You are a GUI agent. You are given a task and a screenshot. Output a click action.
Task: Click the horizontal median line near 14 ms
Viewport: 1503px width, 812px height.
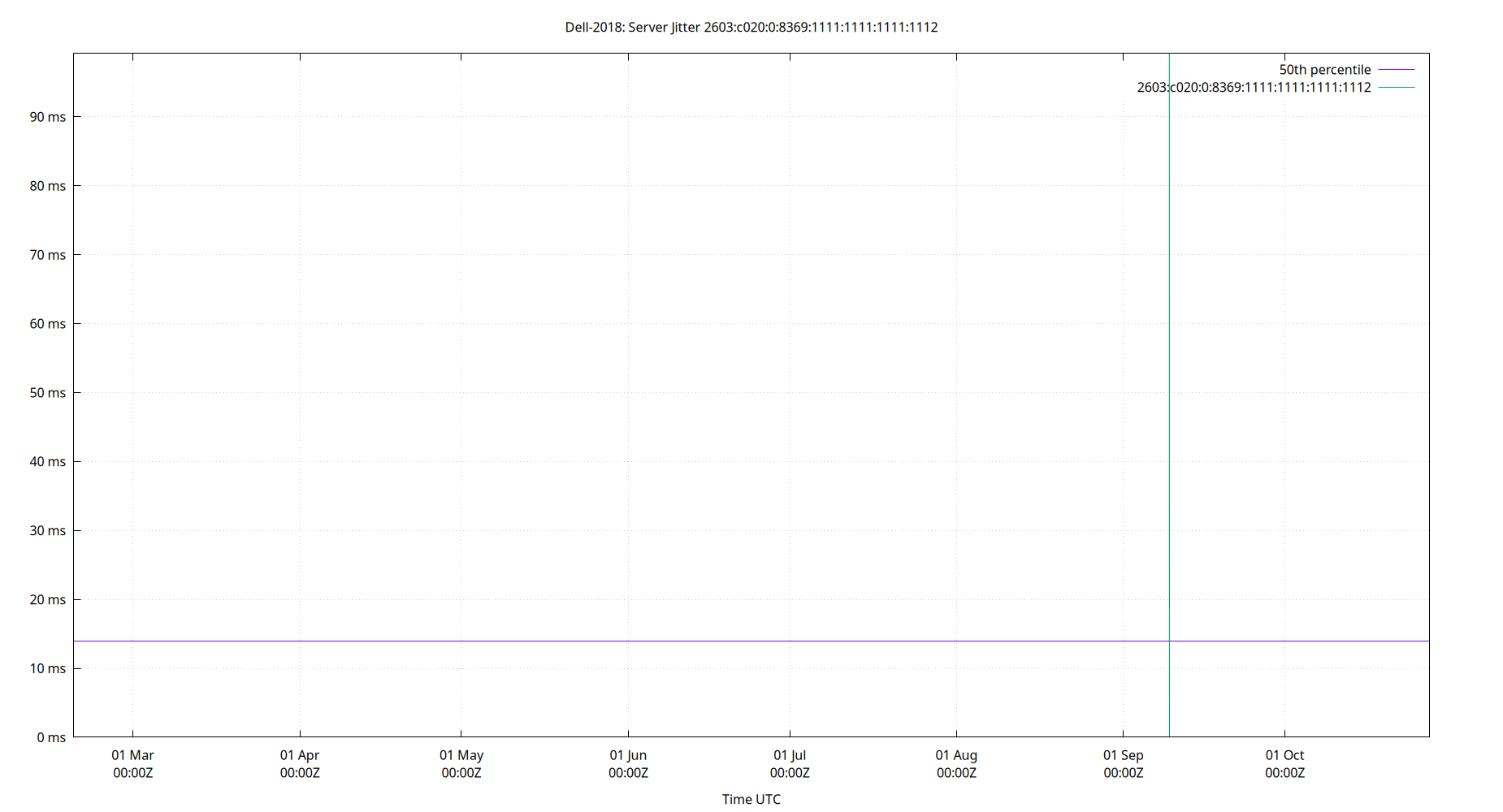point(569,640)
